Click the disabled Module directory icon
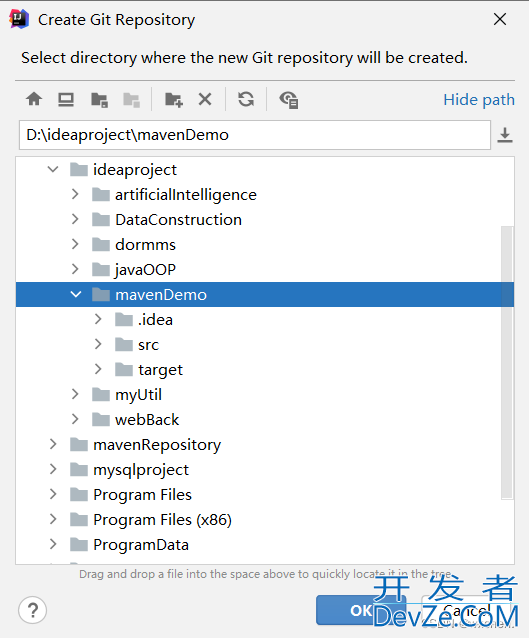The image size is (529, 638). click(x=131, y=99)
